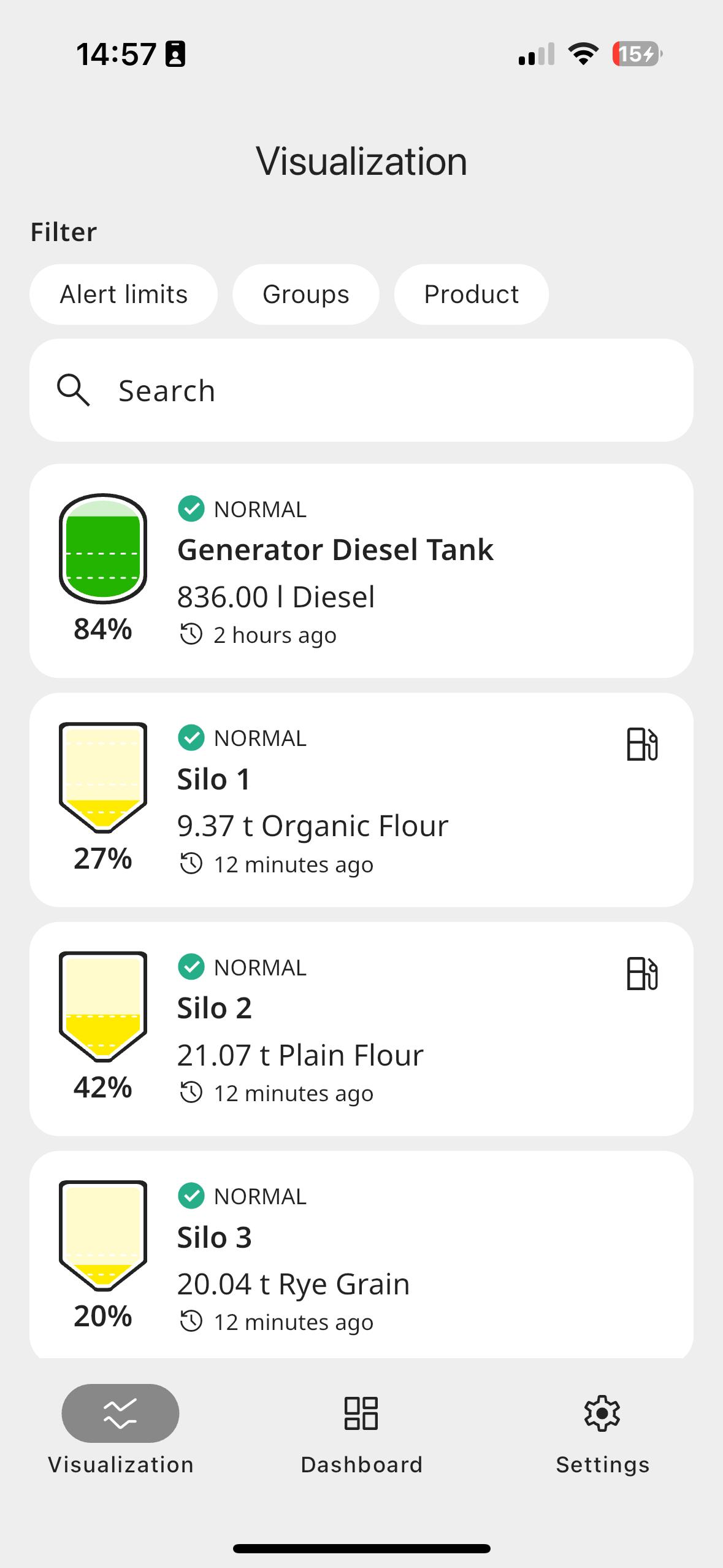Image resolution: width=723 pixels, height=1568 pixels.
Task: Open the Alert limits filter
Action: click(x=123, y=294)
